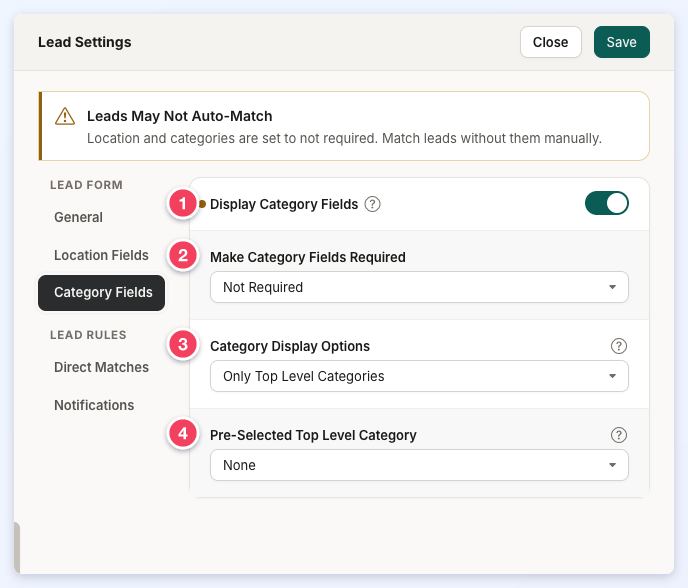Click the 'Category Display Options' label
The height and width of the screenshot is (588, 688).
[x=290, y=346]
